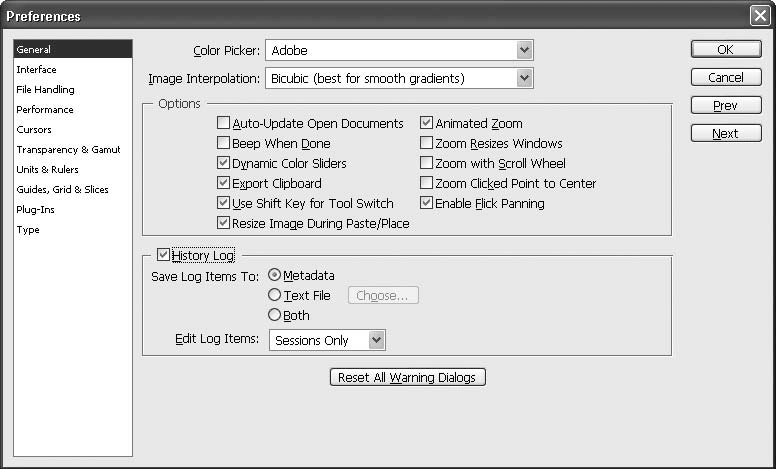Select Text File radio button
Image resolution: width=776 pixels, height=469 pixels.
pos(275,296)
